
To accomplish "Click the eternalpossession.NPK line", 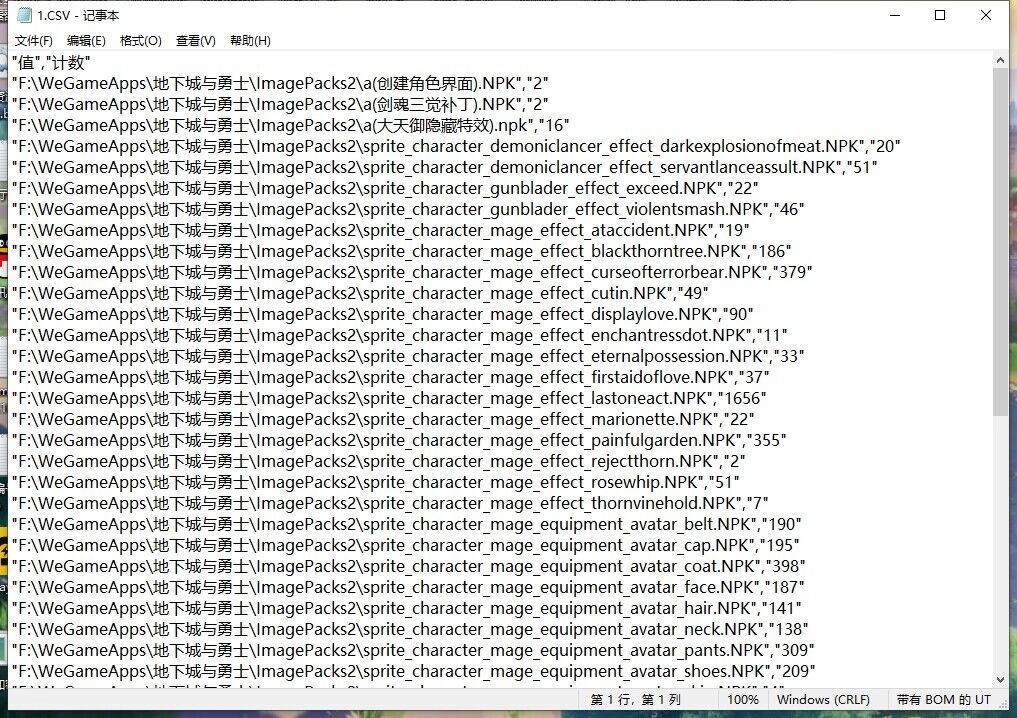I will tap(408, 356).
